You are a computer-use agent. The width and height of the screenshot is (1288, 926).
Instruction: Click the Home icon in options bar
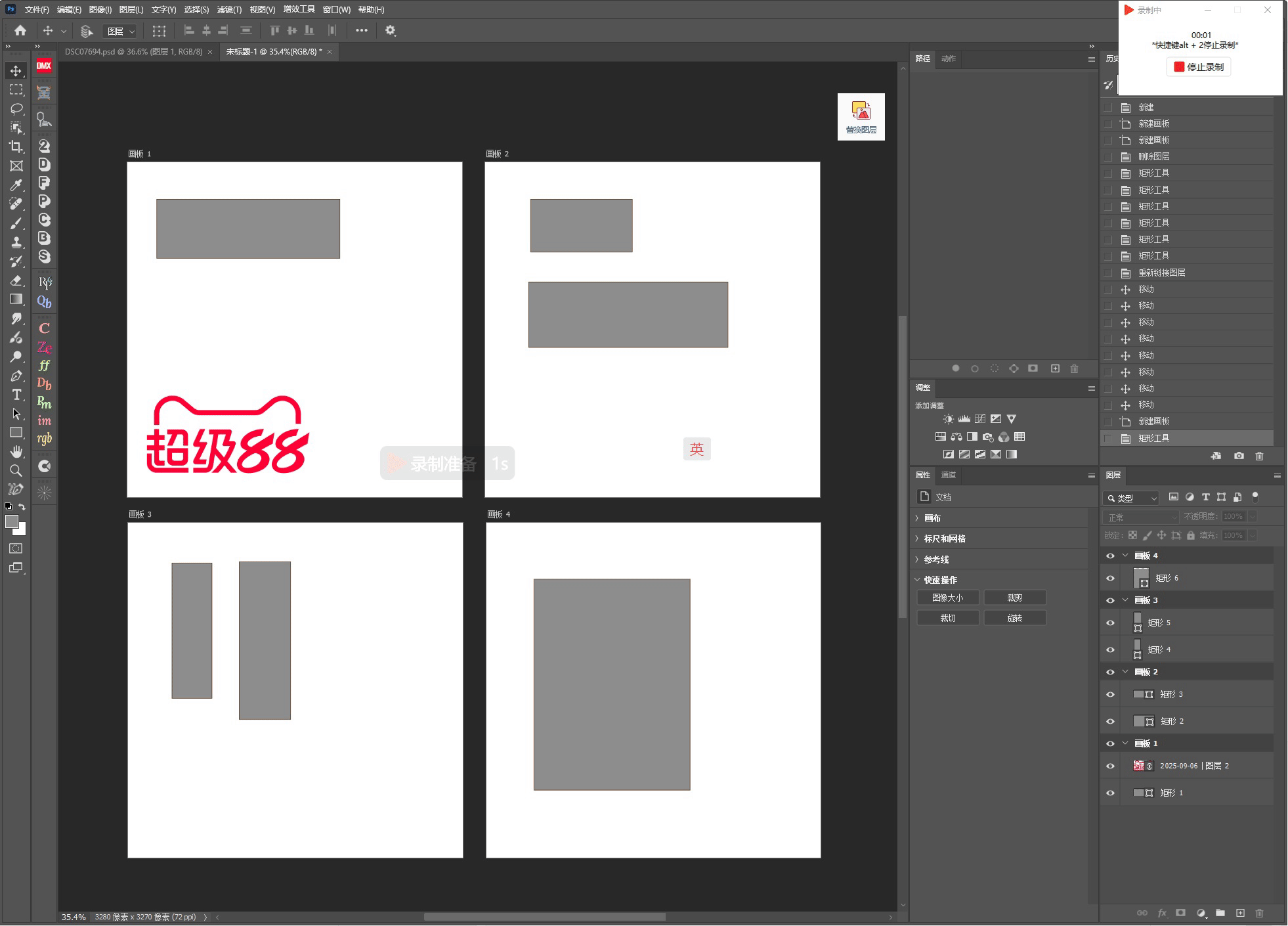tap(20, 30)
